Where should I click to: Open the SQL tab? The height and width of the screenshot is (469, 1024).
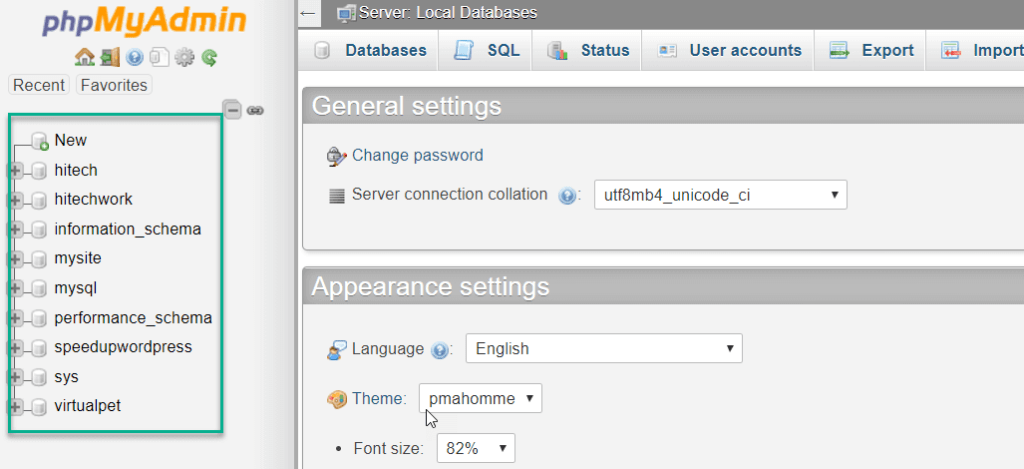(487, 50)
